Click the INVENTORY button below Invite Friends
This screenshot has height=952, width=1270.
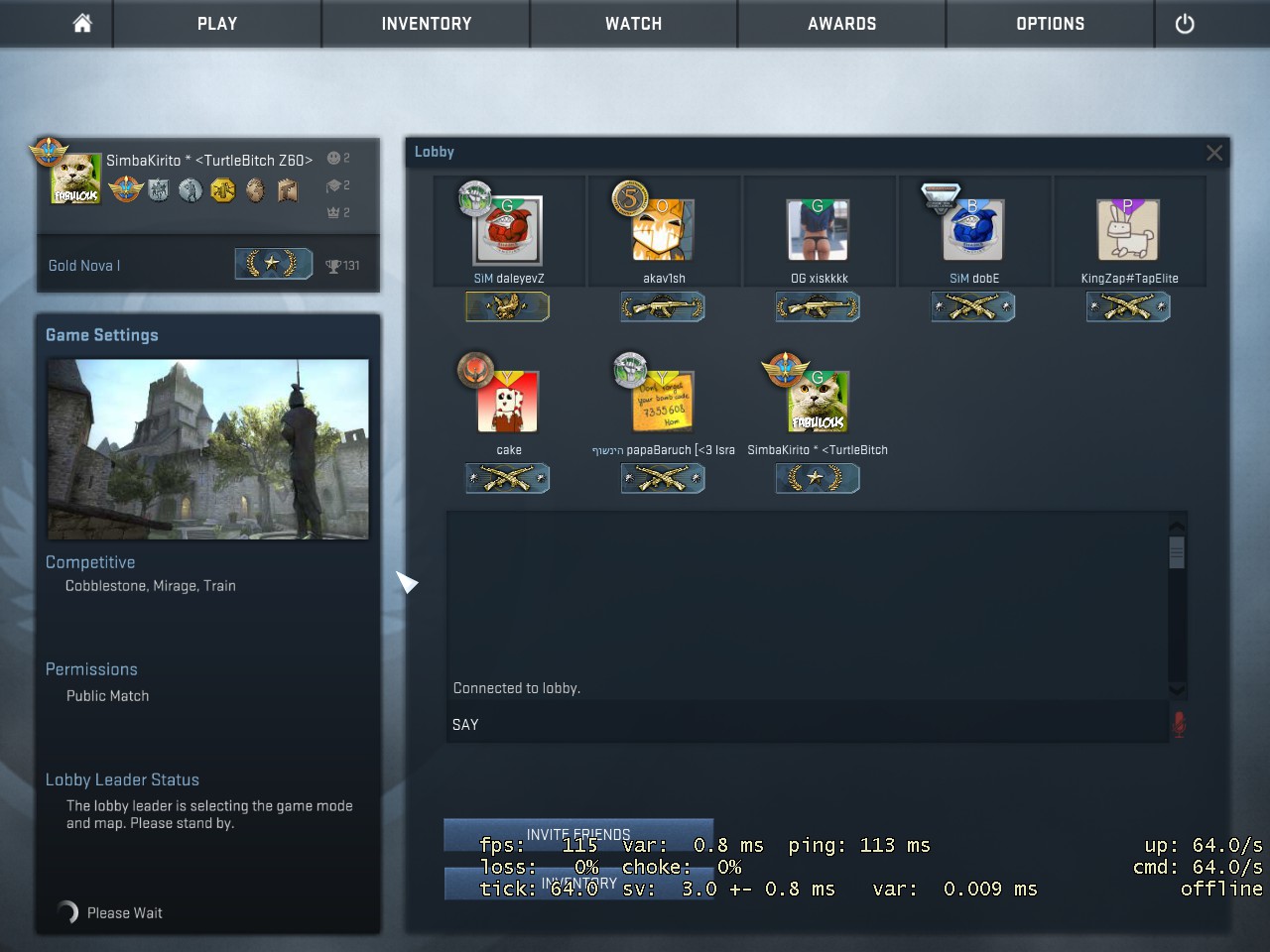point(578,884)
